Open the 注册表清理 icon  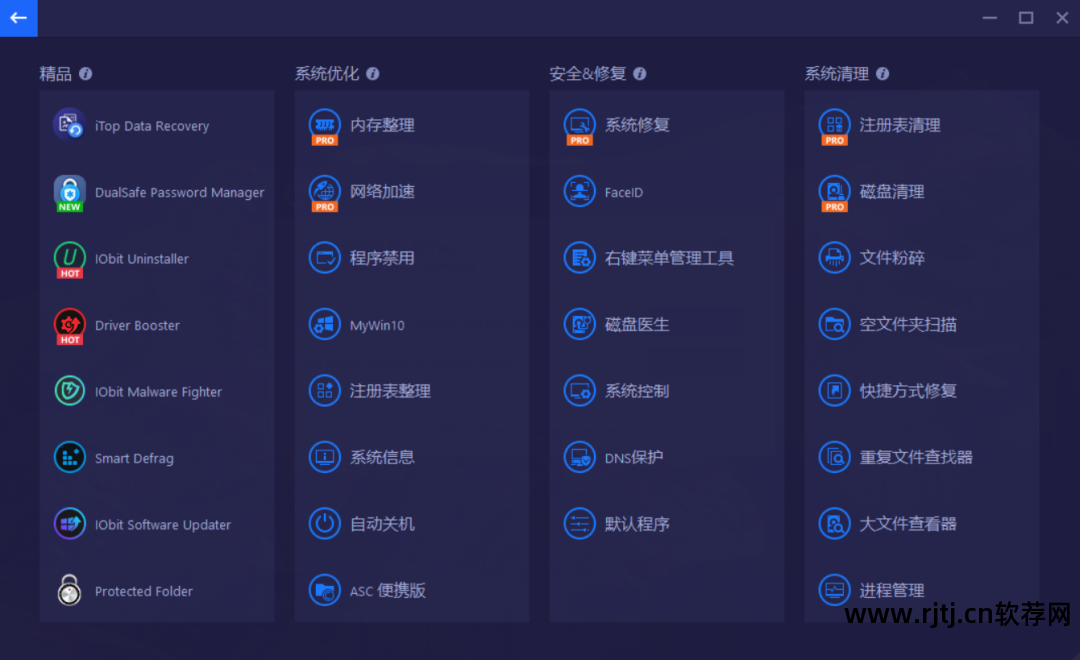click(x=834, y=126)
